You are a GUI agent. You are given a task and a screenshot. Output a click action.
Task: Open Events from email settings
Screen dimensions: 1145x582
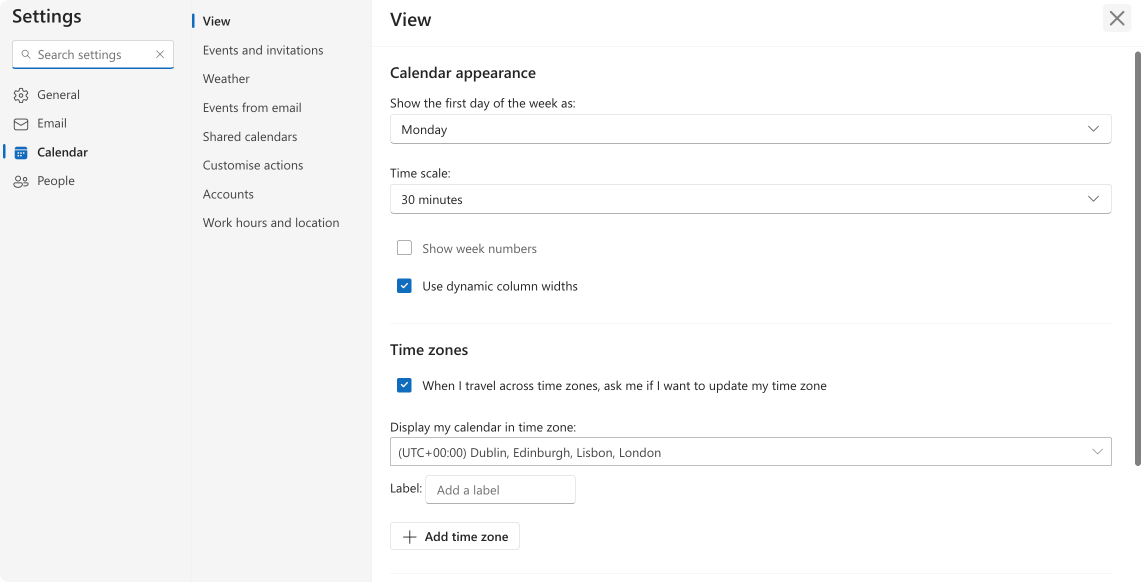point(252,108)
